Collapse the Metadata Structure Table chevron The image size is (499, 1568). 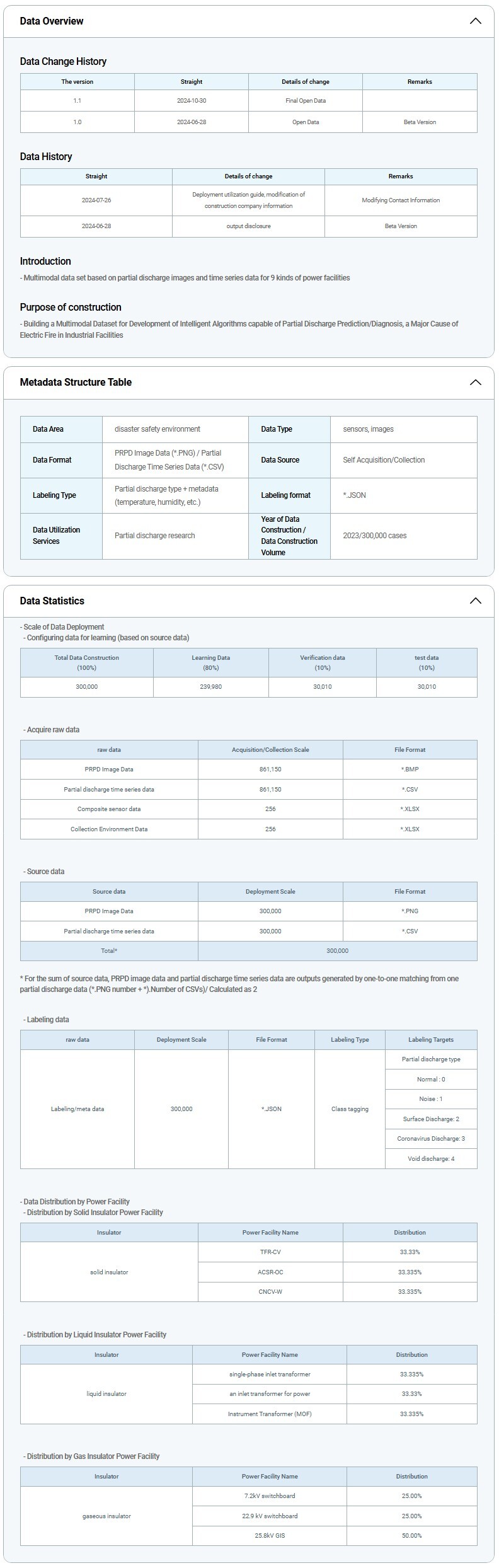click(475, 382)
